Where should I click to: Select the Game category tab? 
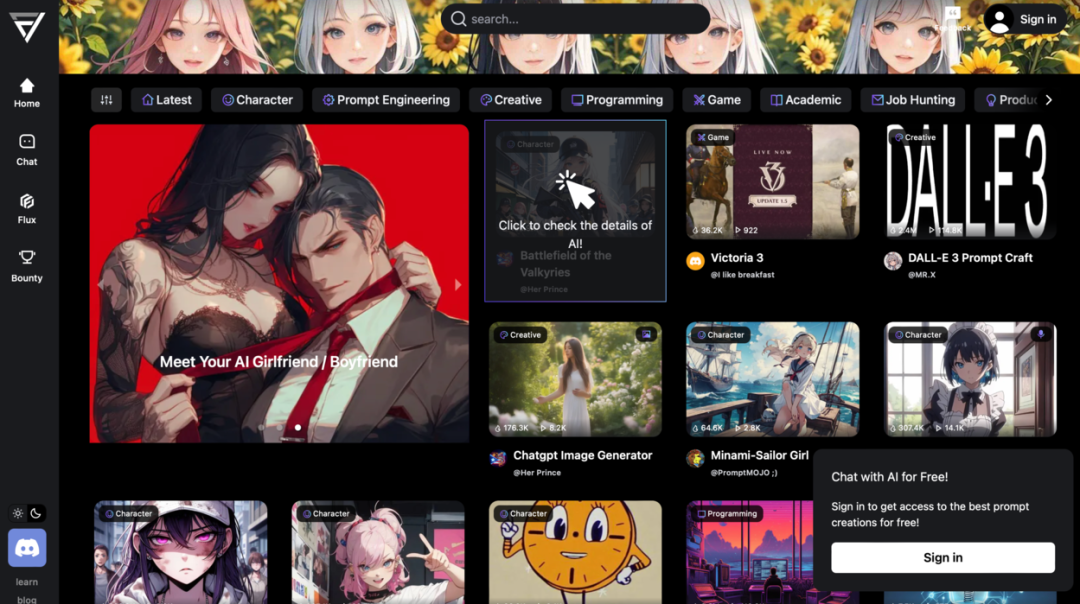716,100
